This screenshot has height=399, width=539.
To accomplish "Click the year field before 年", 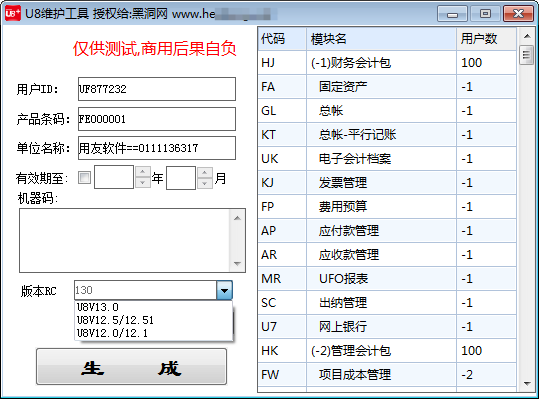I will pyautogui.click(x=114, y=177).
